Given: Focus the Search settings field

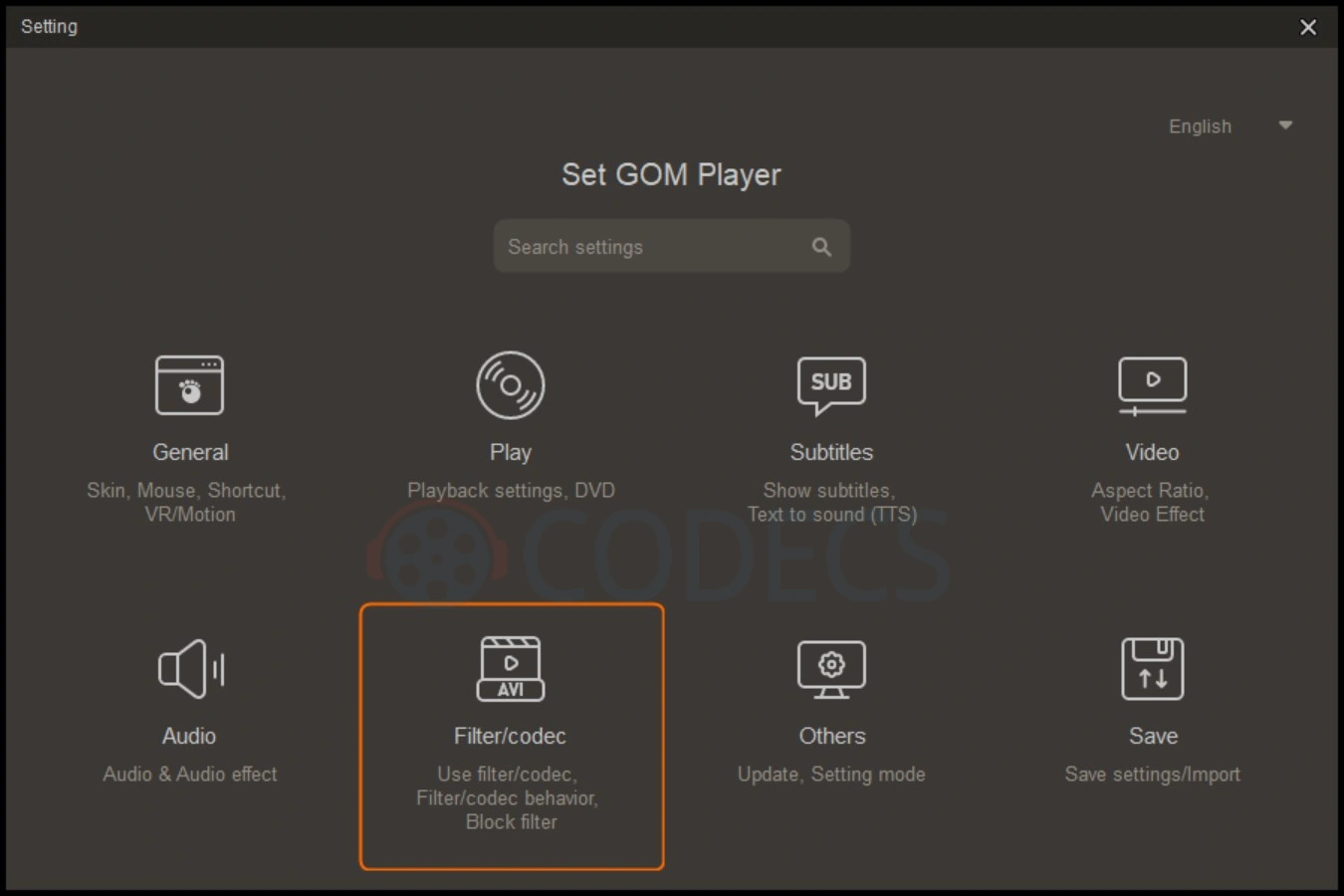Looking at the screenshot, I should coord(672,246).
